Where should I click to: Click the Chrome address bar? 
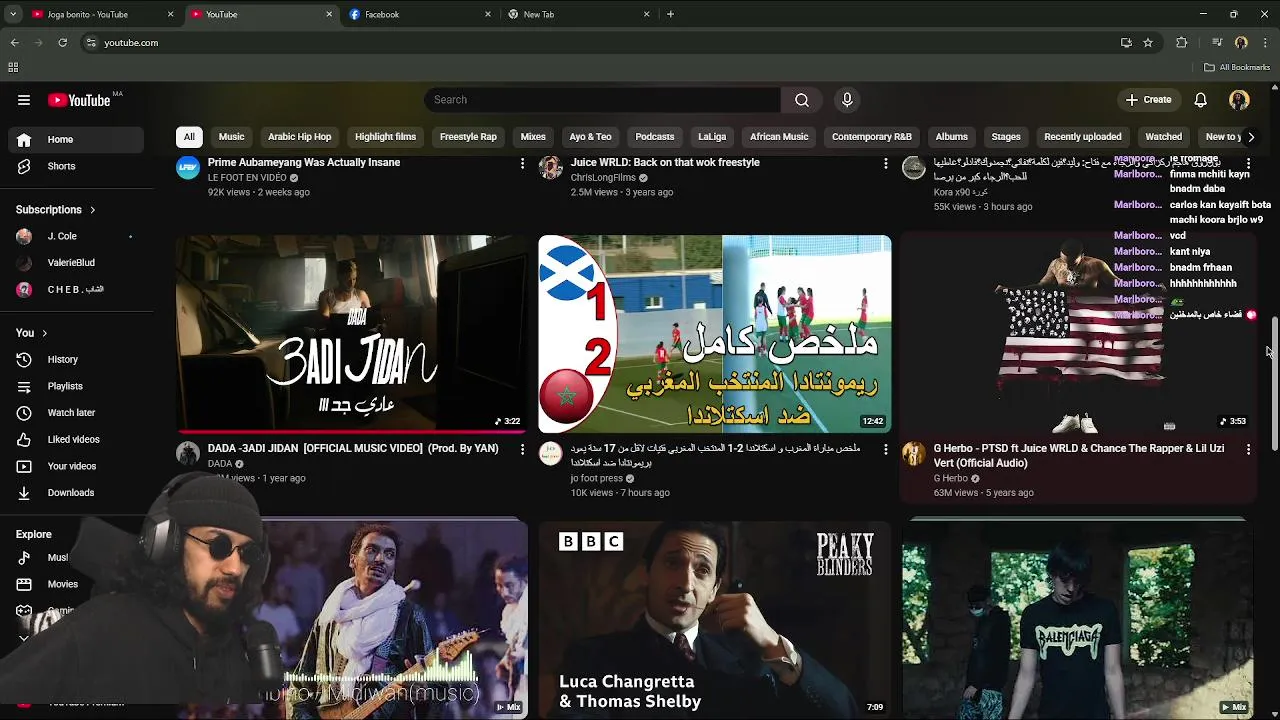click(x=600, y=43)
